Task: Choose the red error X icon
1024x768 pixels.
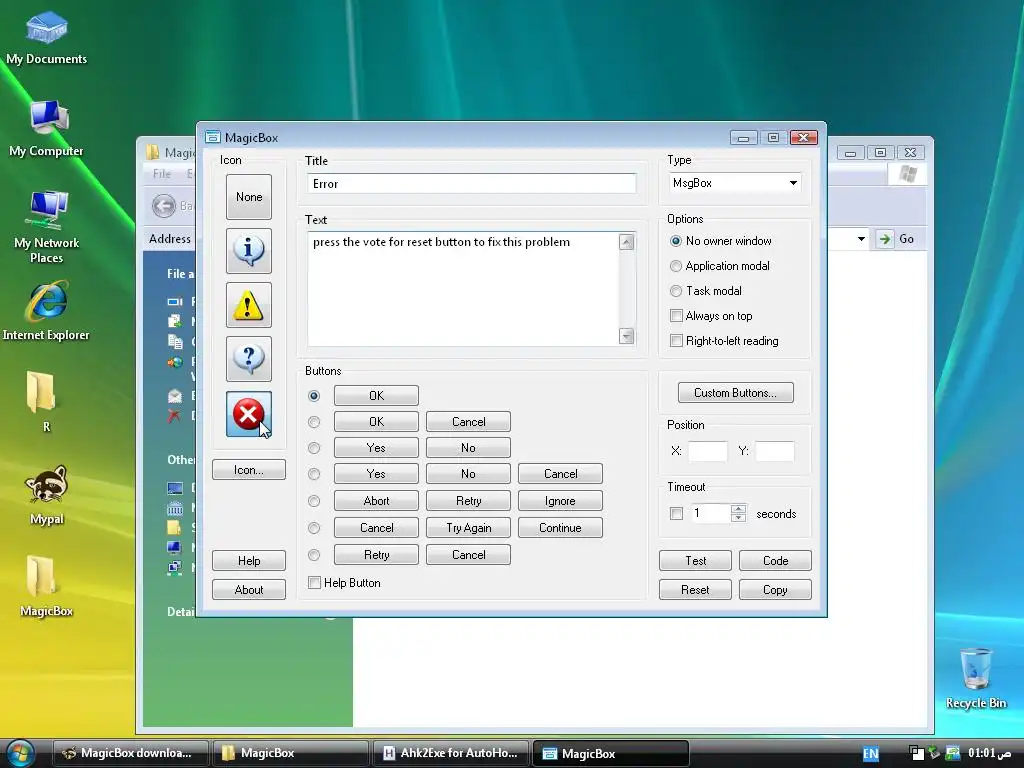Action: (249, 414)
